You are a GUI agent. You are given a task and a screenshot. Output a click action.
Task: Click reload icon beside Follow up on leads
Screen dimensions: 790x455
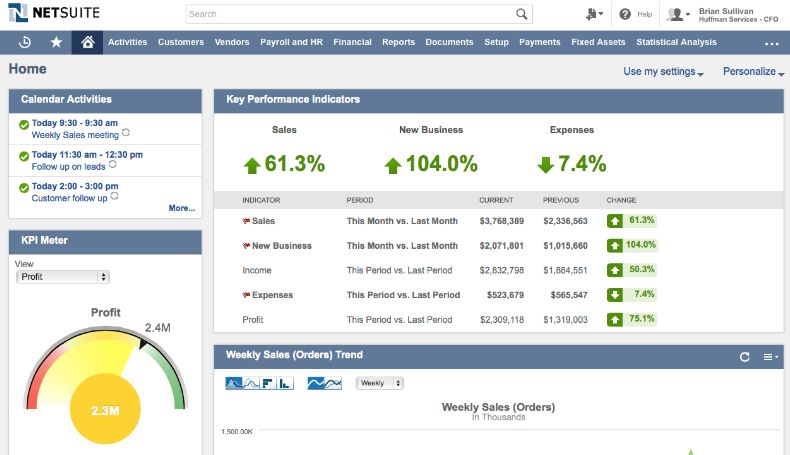pyautogui.click(x=112, y=164)
